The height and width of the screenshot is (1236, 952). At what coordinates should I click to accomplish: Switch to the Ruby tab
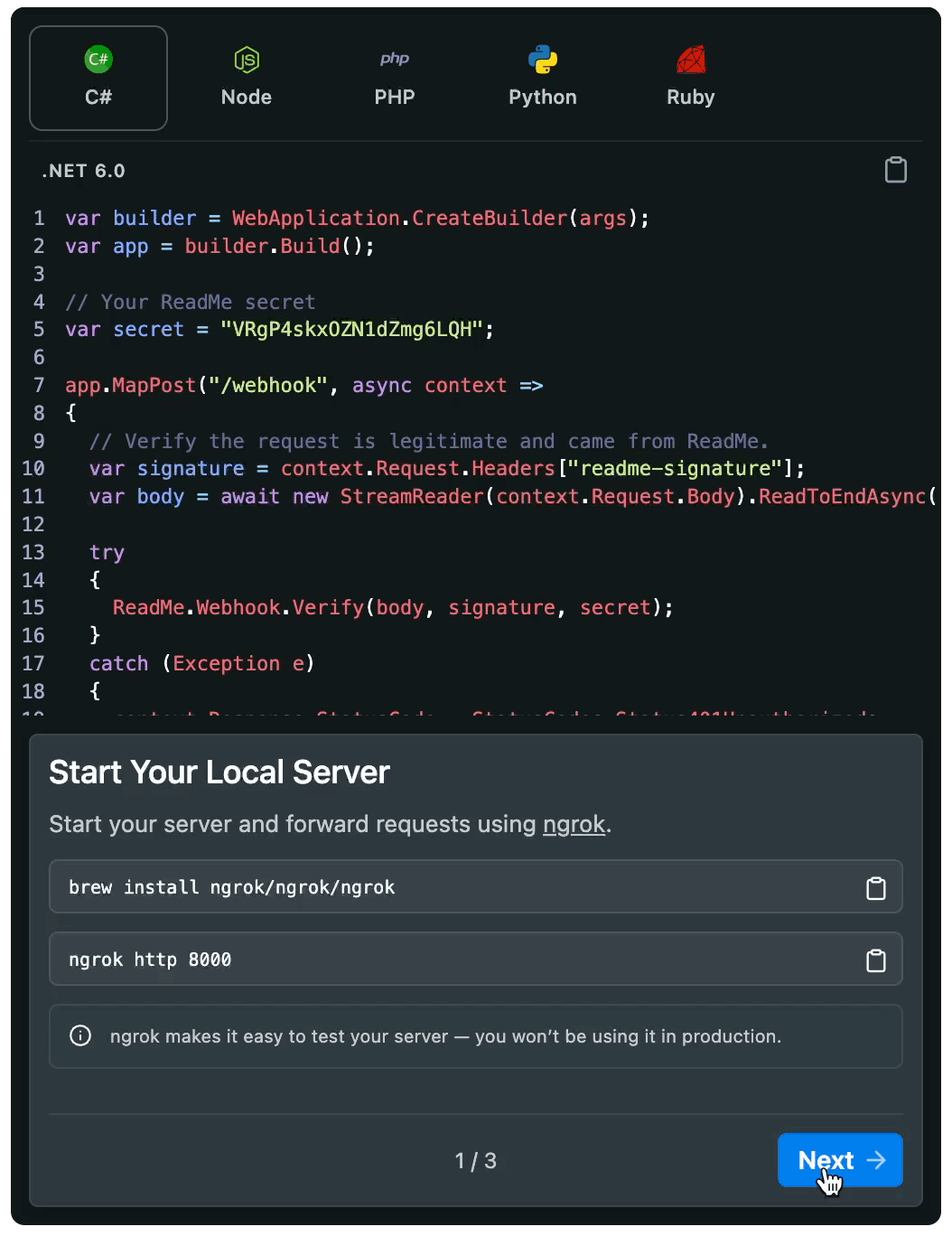coord(691,78)
